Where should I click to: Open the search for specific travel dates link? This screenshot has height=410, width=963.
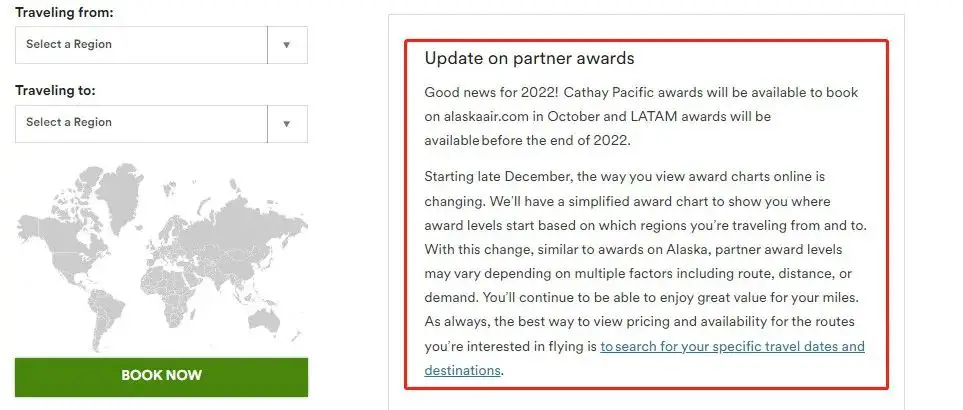pyautogui.click(x=732, y=346)
